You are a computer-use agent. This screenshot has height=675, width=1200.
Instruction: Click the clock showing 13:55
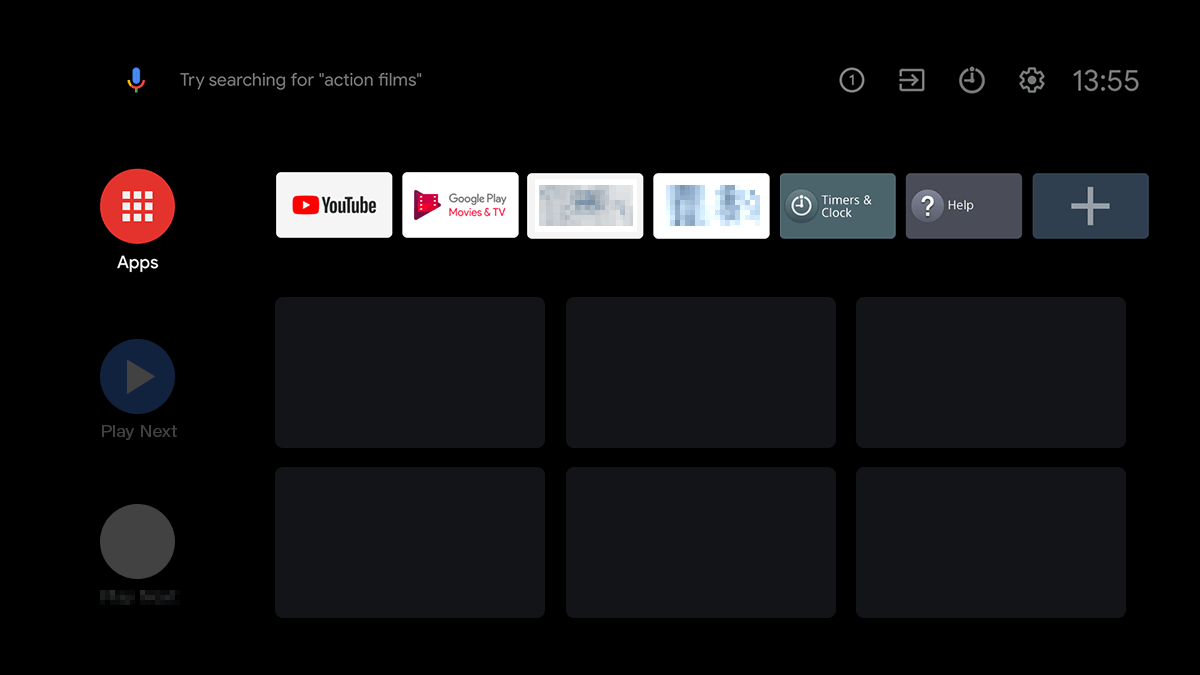point(1106,80)
